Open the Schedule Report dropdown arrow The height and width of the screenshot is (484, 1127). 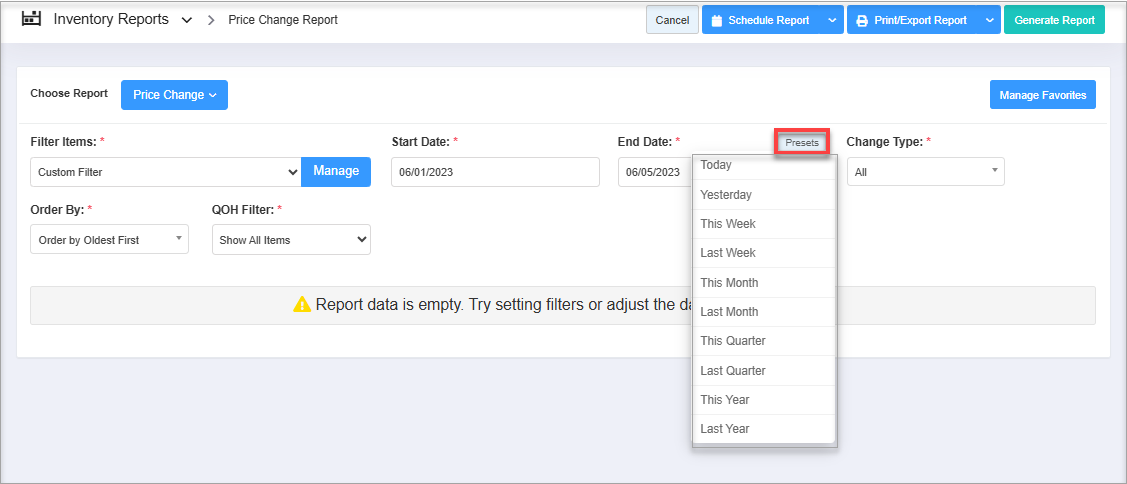833,20
